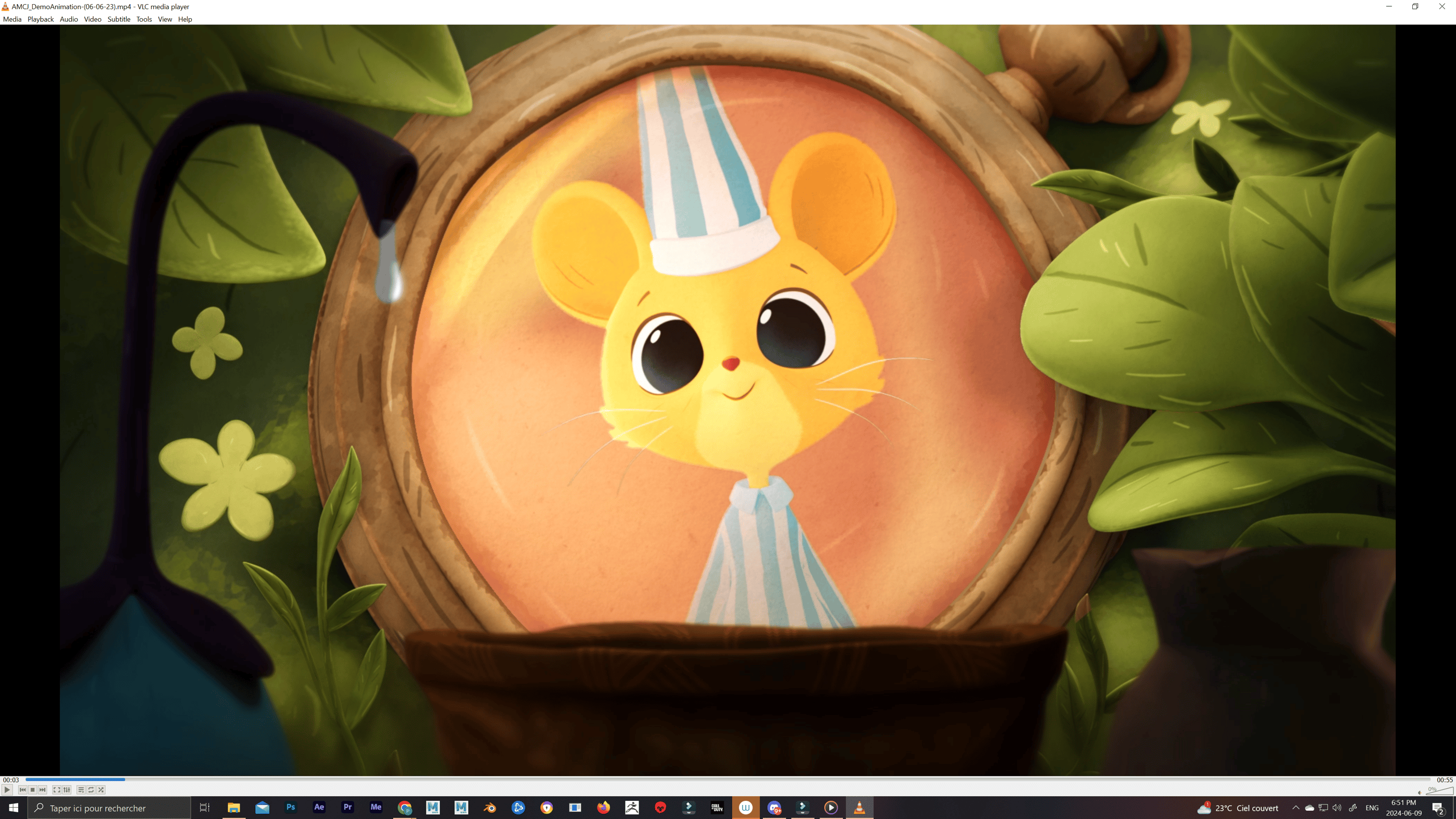Unmute using VLC speaker icon
Viewport: 1456px width, 819px height.
tap(1419, 792)
